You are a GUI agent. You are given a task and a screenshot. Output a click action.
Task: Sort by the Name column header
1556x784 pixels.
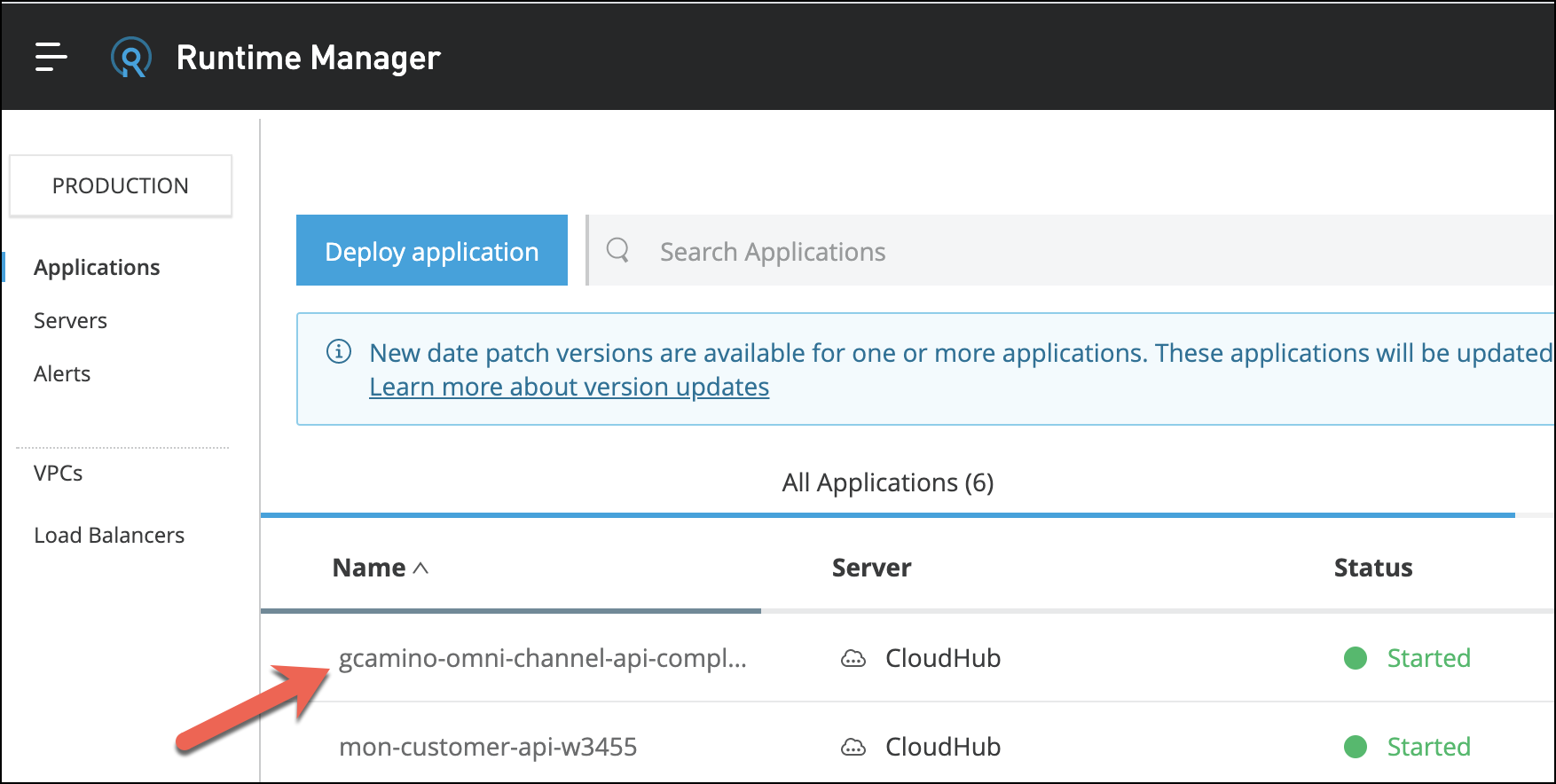[369, 568]
